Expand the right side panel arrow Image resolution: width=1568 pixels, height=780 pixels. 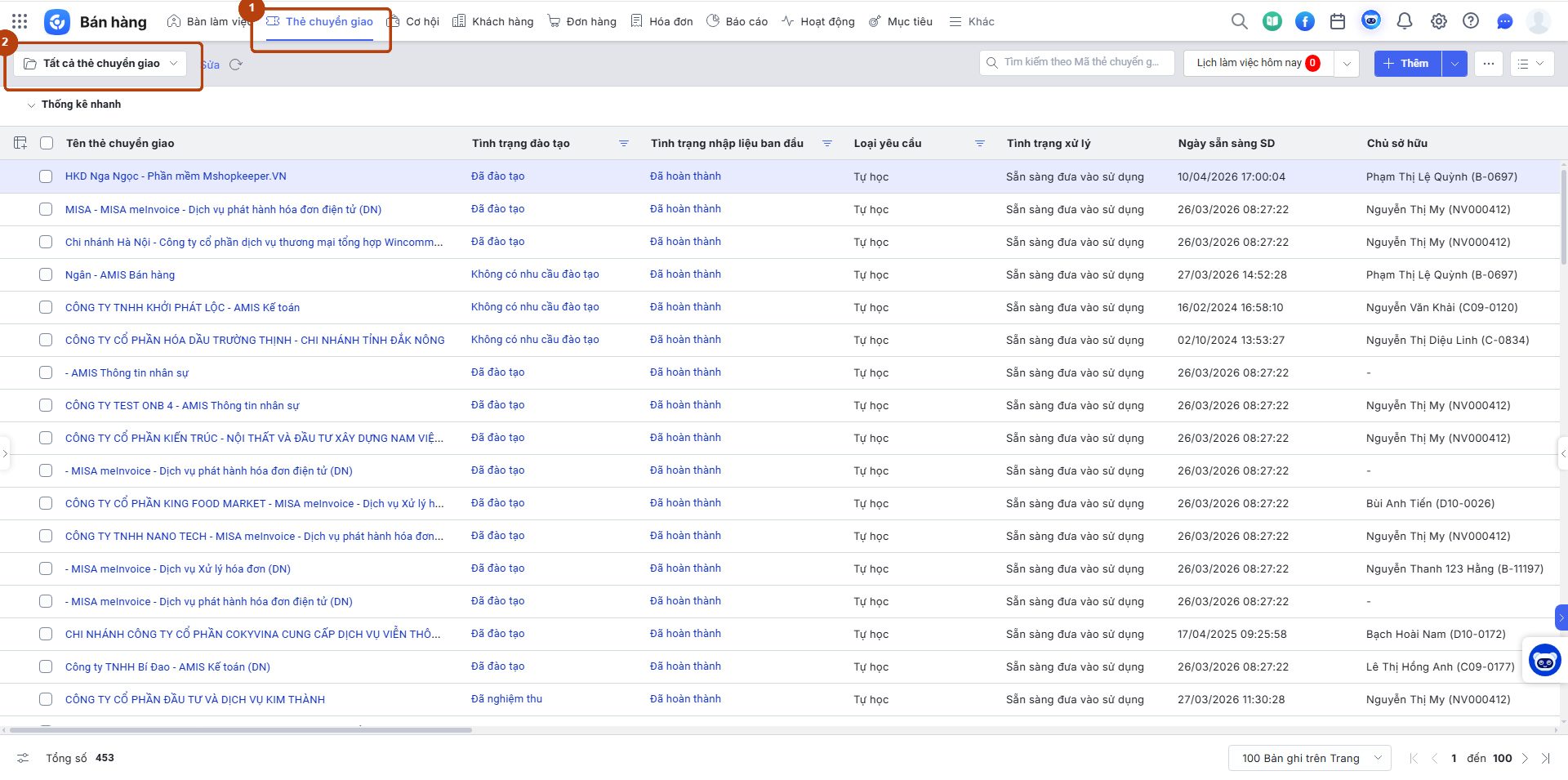click(1563, 453)
